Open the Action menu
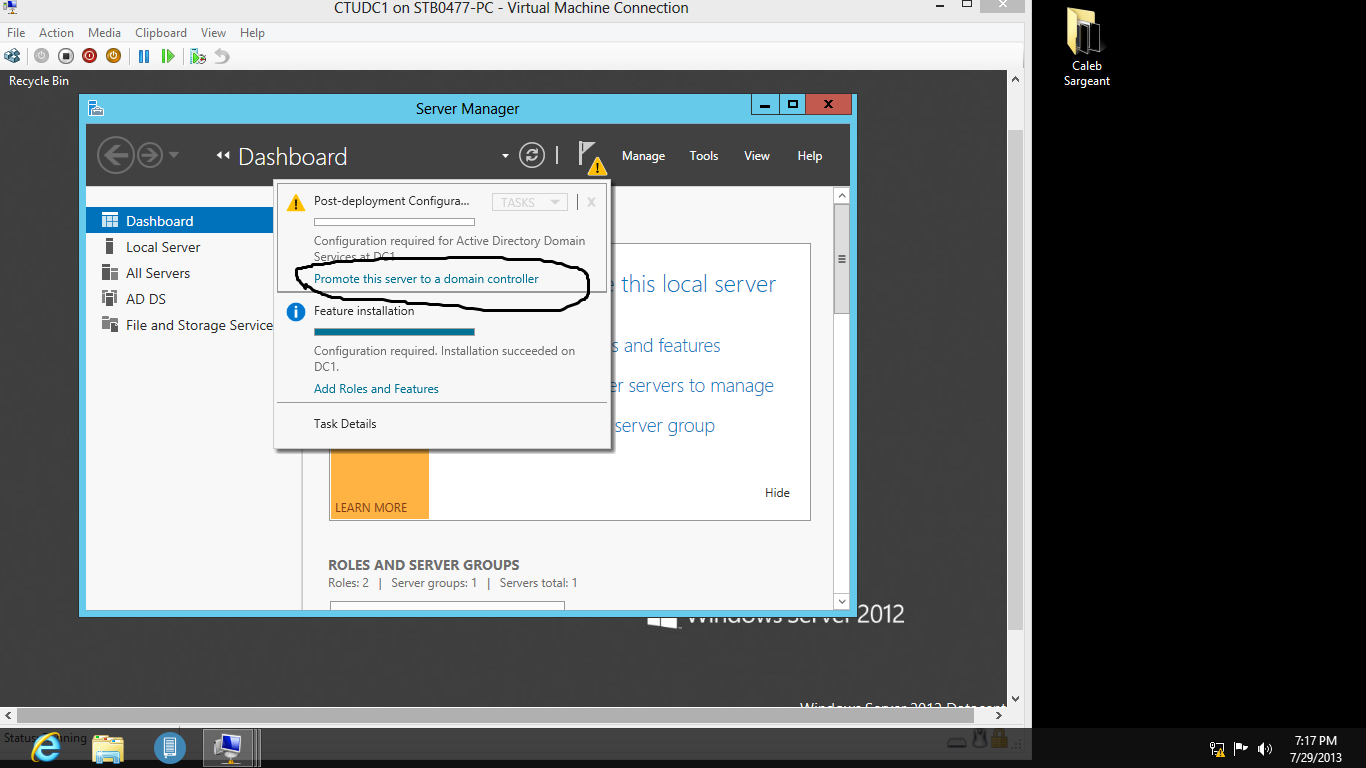The image size is (1366, 768). pos(57,33)
